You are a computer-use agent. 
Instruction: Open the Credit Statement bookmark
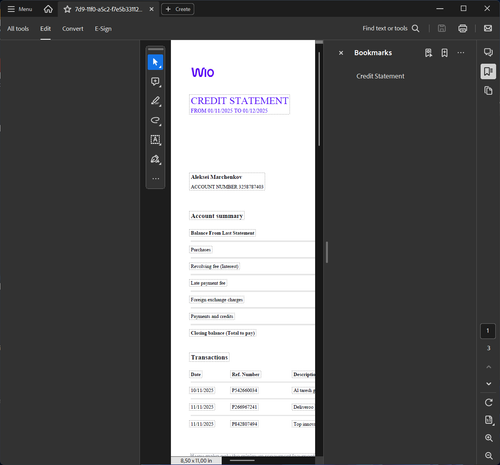point(380,76)
